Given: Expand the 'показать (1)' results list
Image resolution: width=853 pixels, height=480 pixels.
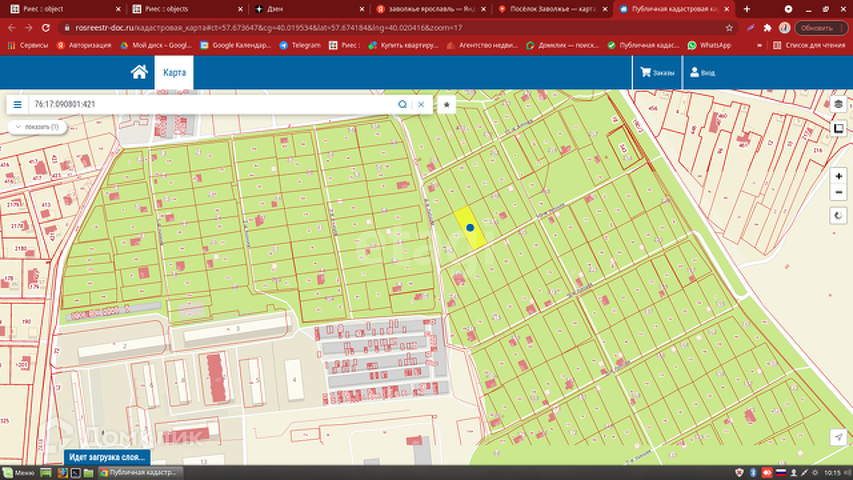Looking at the screenshot, I should (x=36, y=127).
